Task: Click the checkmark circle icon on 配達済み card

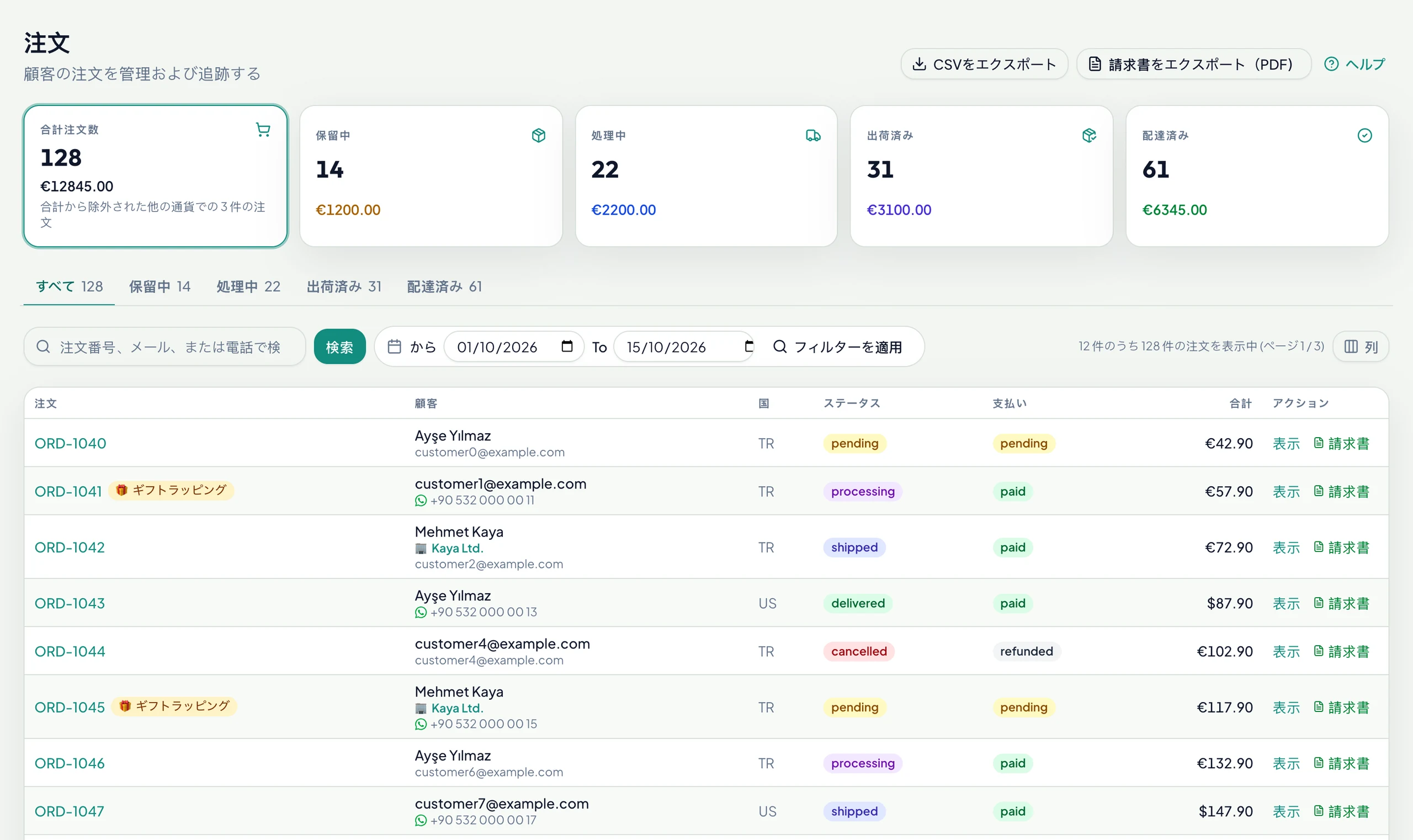Action: coord(1364,135)
